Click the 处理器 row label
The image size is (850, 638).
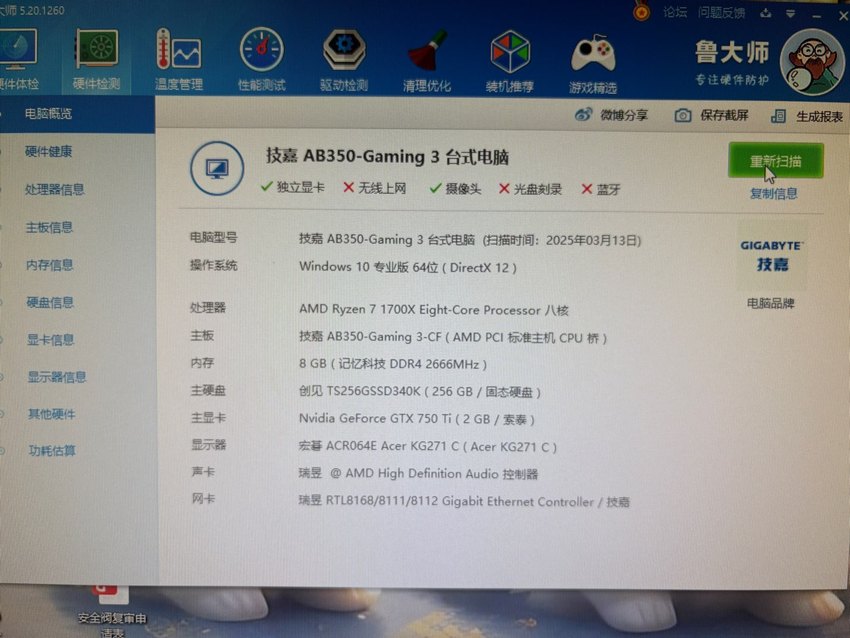208,308
